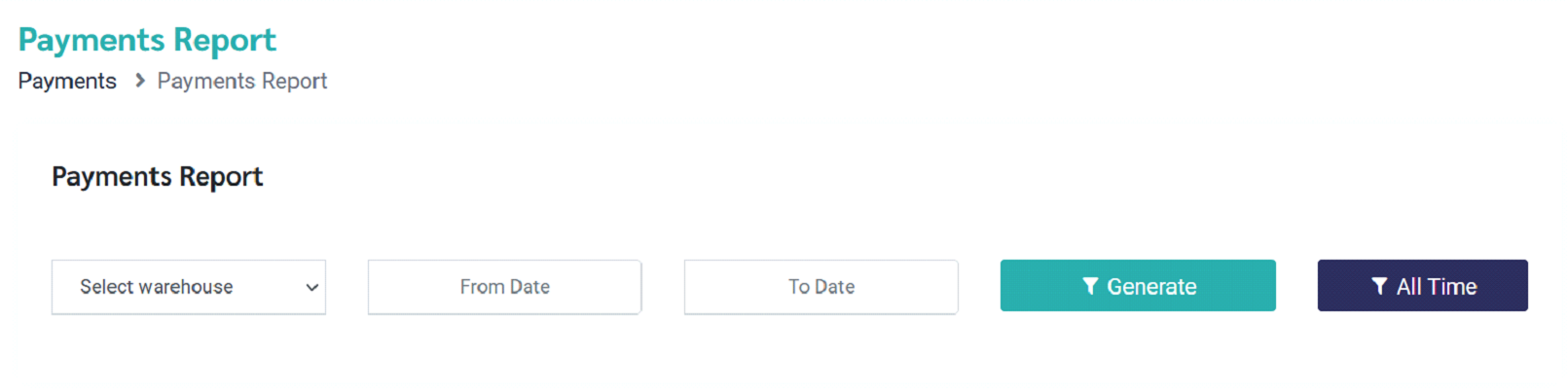
Task: Go to the Payments breadcrumb link
Action: click(67, 81)
